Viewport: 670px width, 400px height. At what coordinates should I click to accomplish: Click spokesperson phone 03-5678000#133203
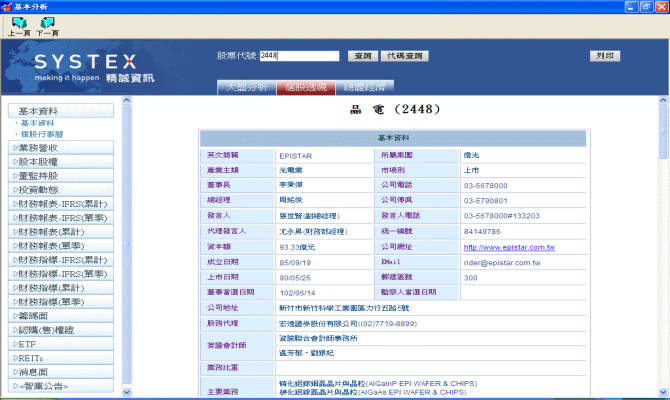tap(502, 216)
